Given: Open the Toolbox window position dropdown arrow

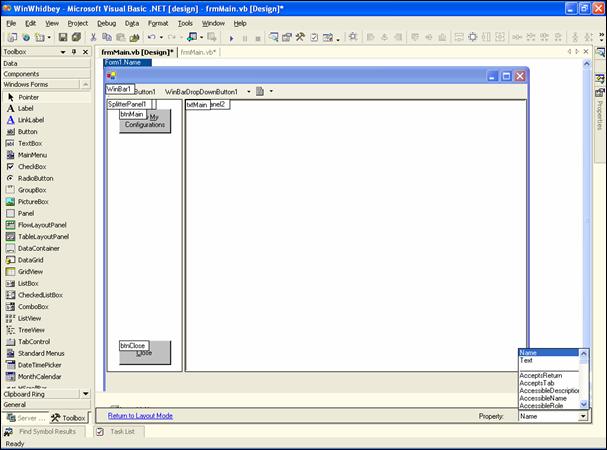Looking at the screenshot, I should point(63,52).
